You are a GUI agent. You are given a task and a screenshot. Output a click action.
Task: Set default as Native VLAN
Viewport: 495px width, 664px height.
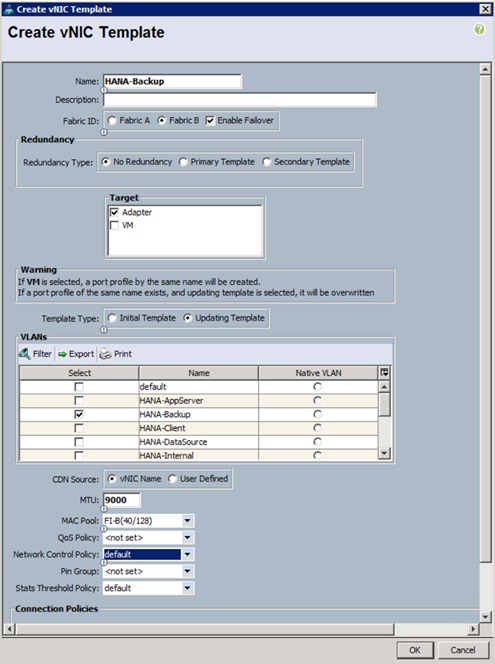[317, 386]
